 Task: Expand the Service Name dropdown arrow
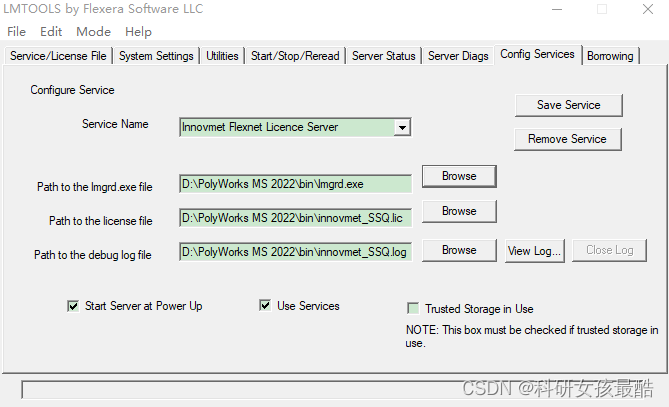point(402,128)
